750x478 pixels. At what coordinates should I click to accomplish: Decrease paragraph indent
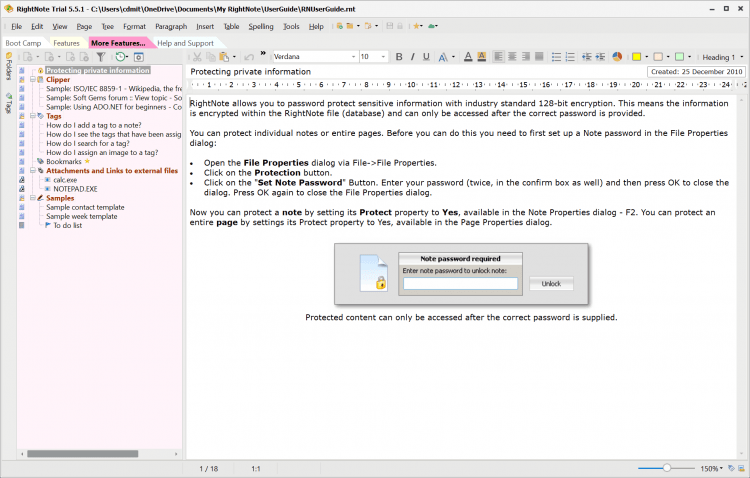coord(587,57)
